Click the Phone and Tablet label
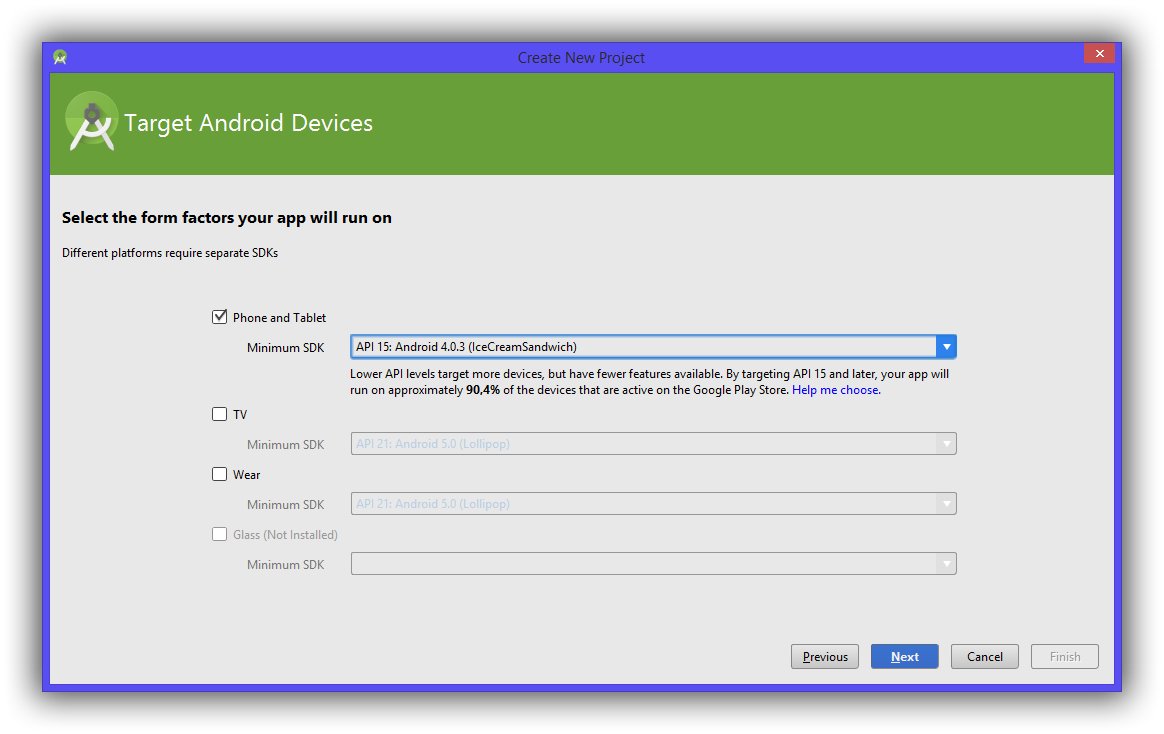This screenshot has height=734, width=1164. [279, 318]
